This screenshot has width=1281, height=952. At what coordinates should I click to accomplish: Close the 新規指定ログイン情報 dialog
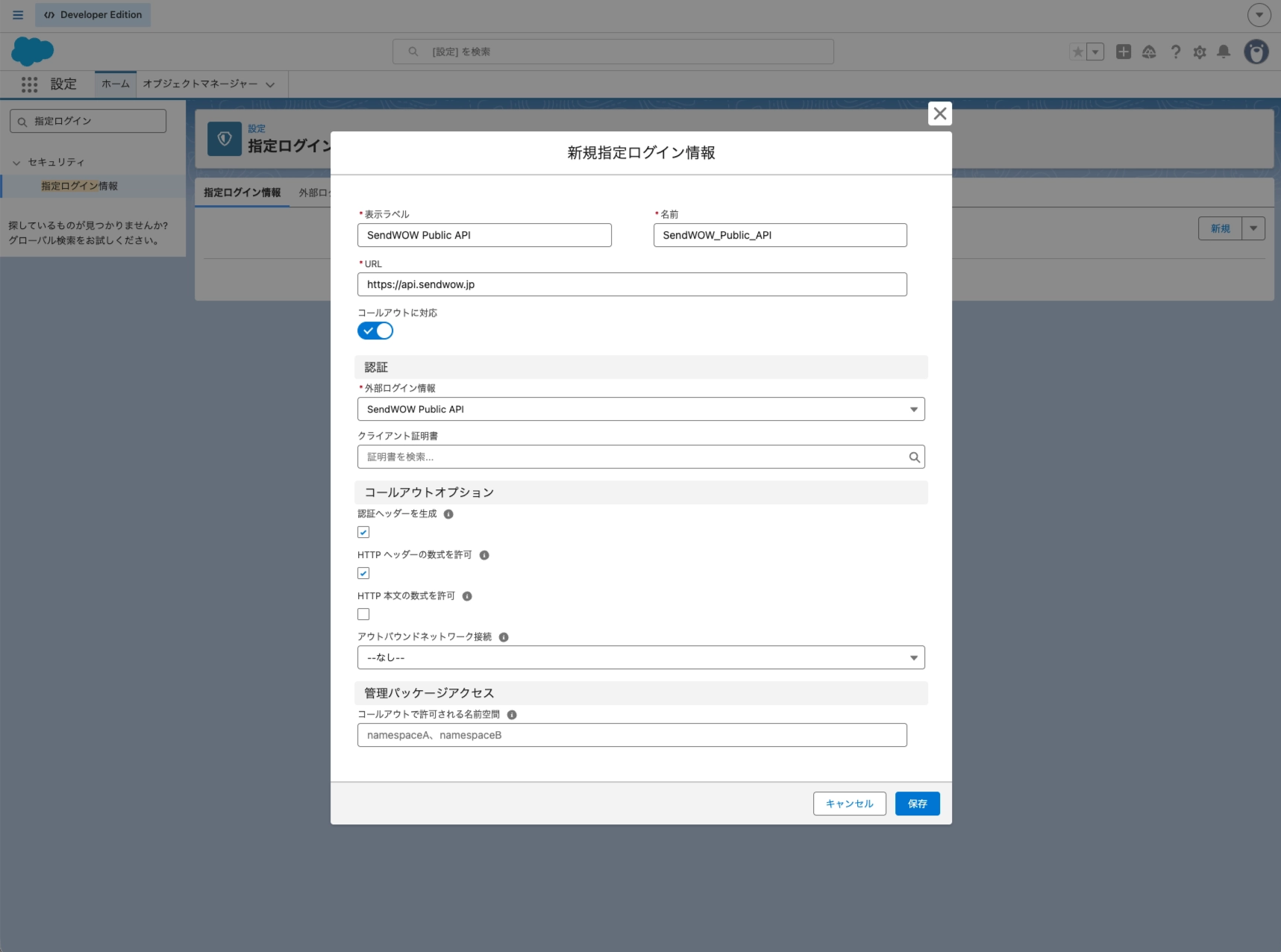(x=940, y=113)
